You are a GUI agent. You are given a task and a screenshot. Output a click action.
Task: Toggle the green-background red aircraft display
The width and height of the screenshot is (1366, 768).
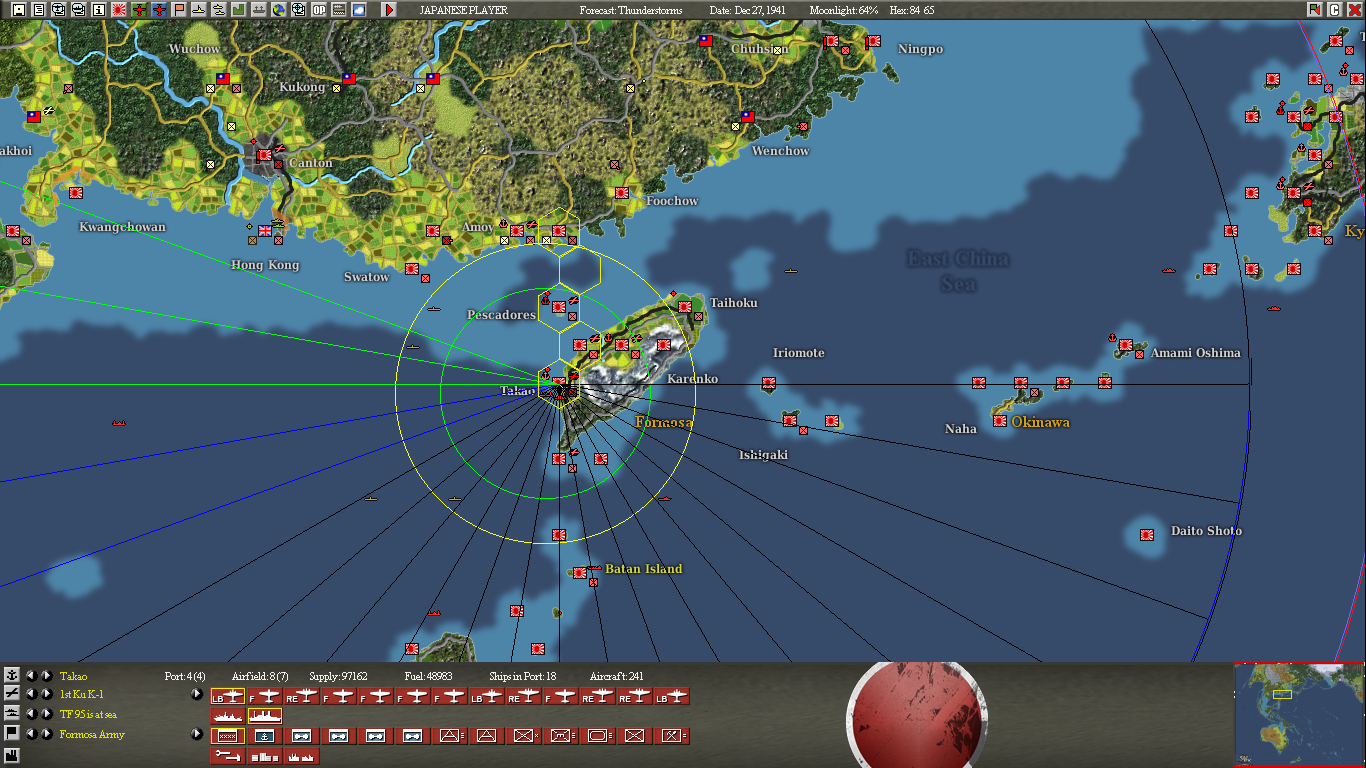139,10
